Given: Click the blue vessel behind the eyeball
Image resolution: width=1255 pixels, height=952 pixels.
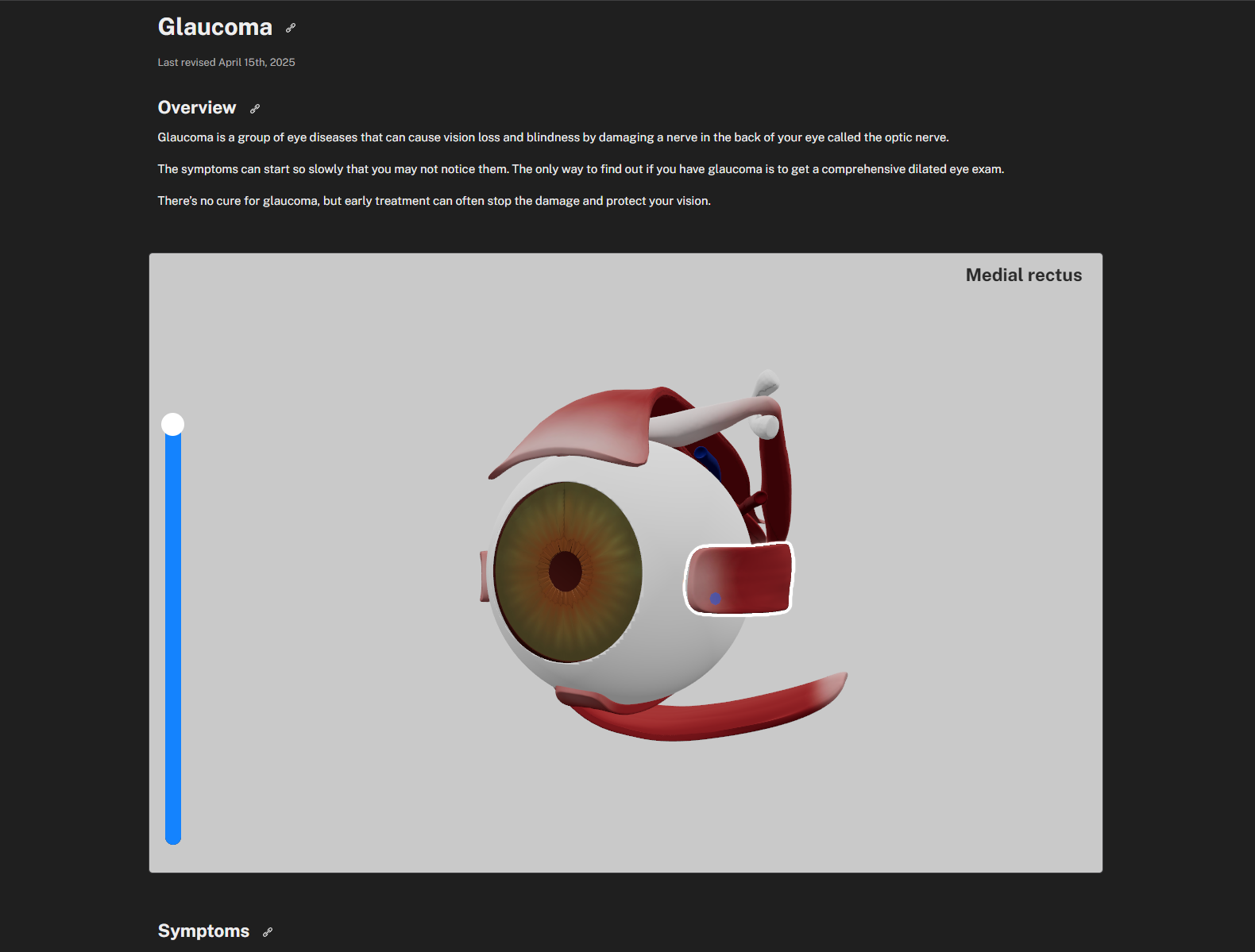Looking at the screenshot, I should [x=707, y=461].
